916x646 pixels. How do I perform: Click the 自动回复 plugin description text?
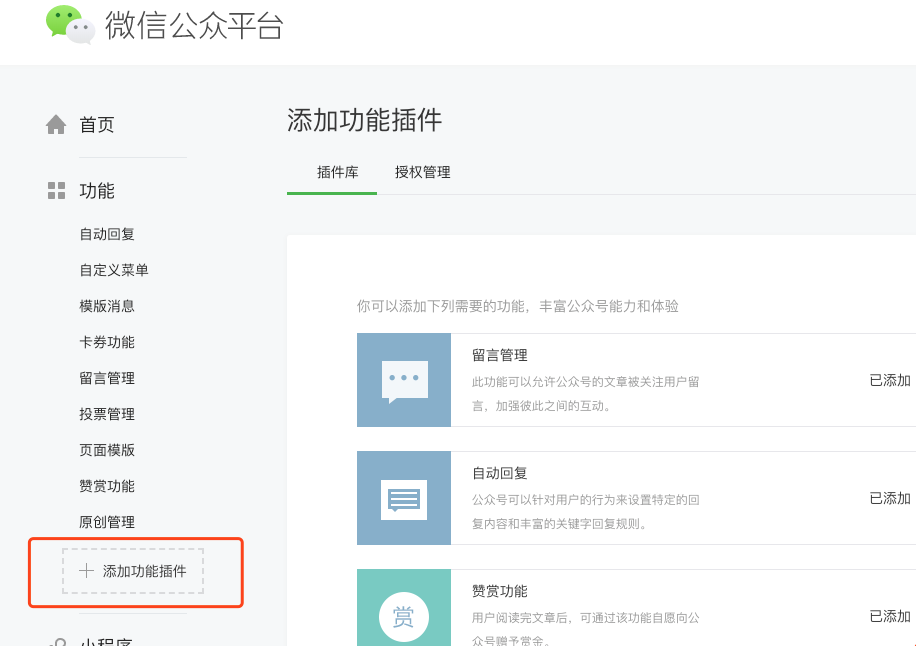(585, 512)
